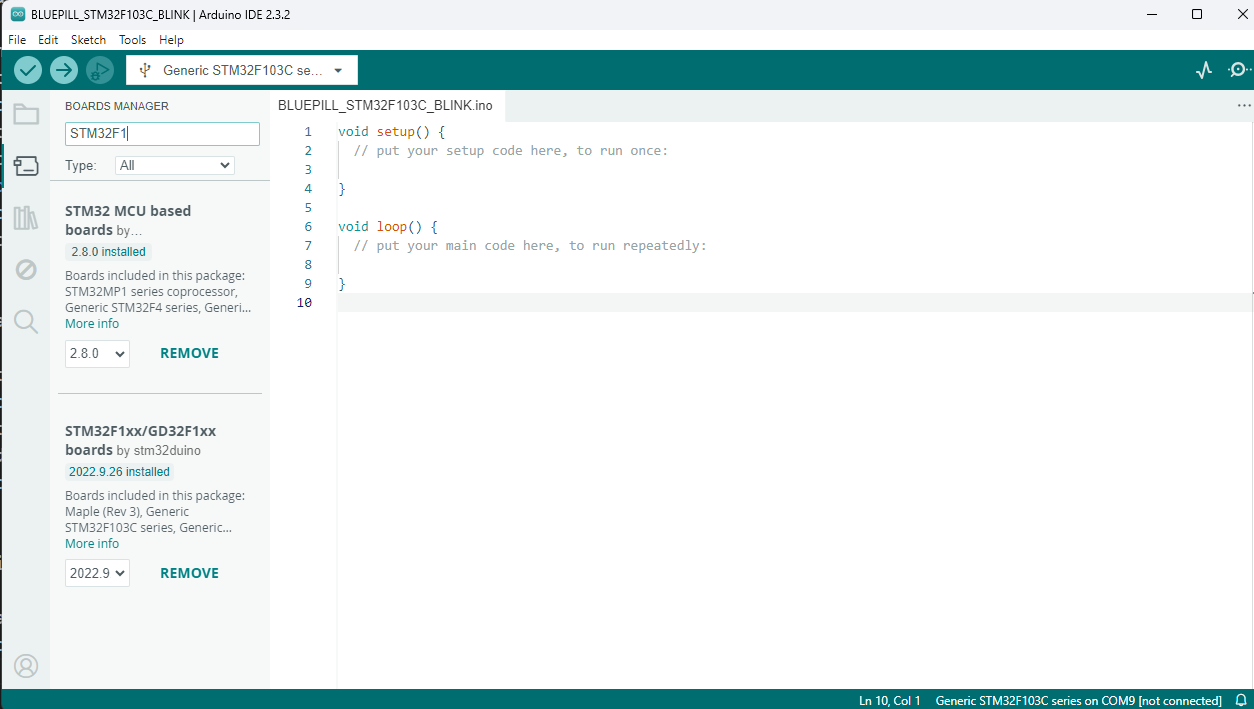Open the Help menu

(171, 40)
